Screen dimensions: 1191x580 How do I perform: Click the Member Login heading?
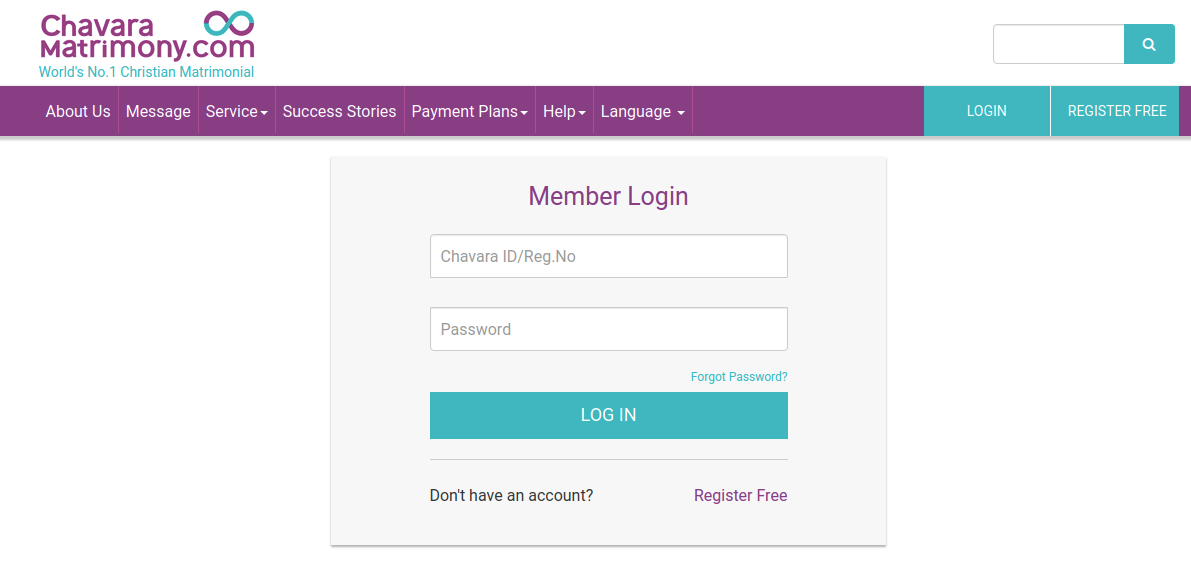point(608,197)
